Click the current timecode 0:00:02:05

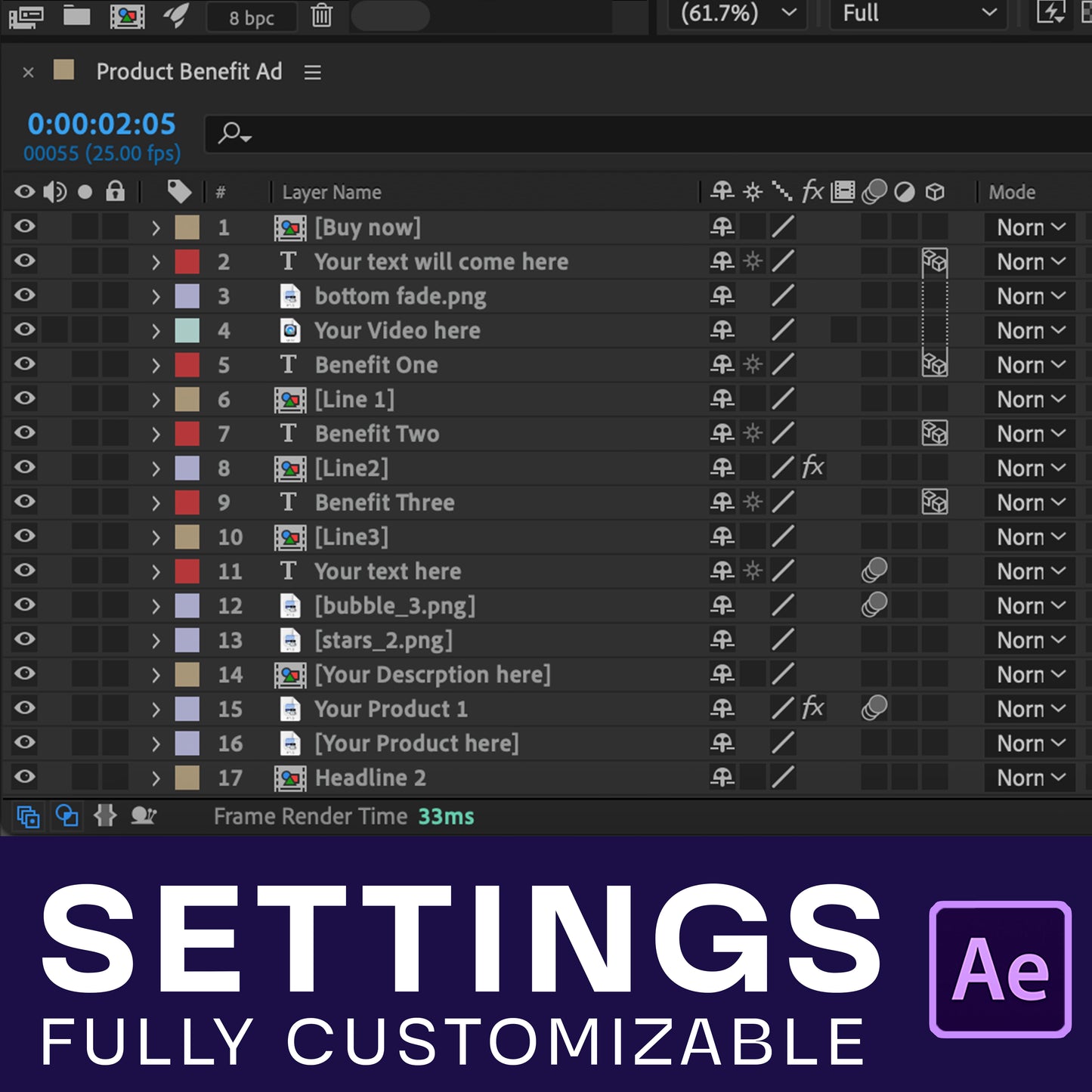coord(101,125)
